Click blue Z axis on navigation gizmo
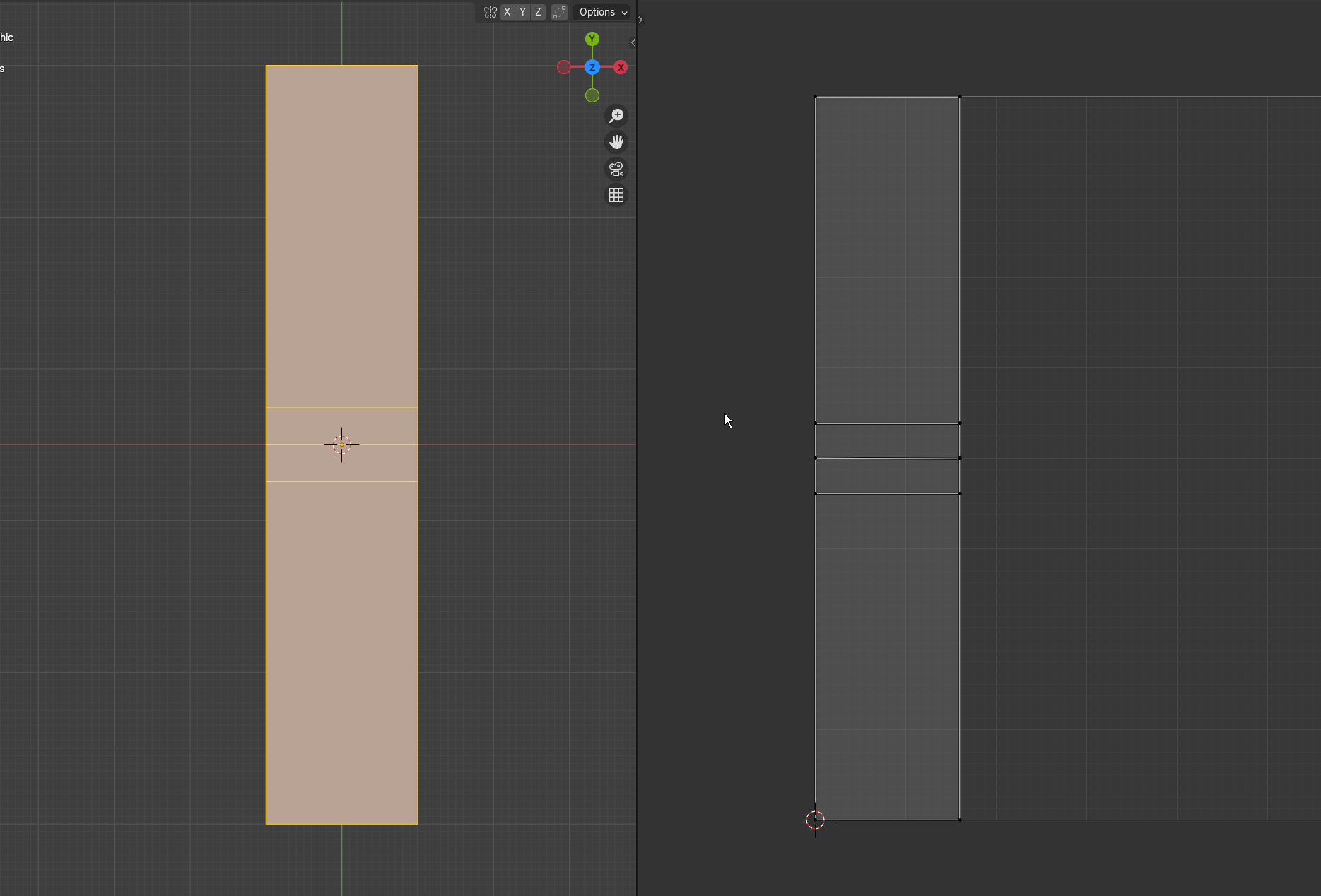 pos(592,67)
